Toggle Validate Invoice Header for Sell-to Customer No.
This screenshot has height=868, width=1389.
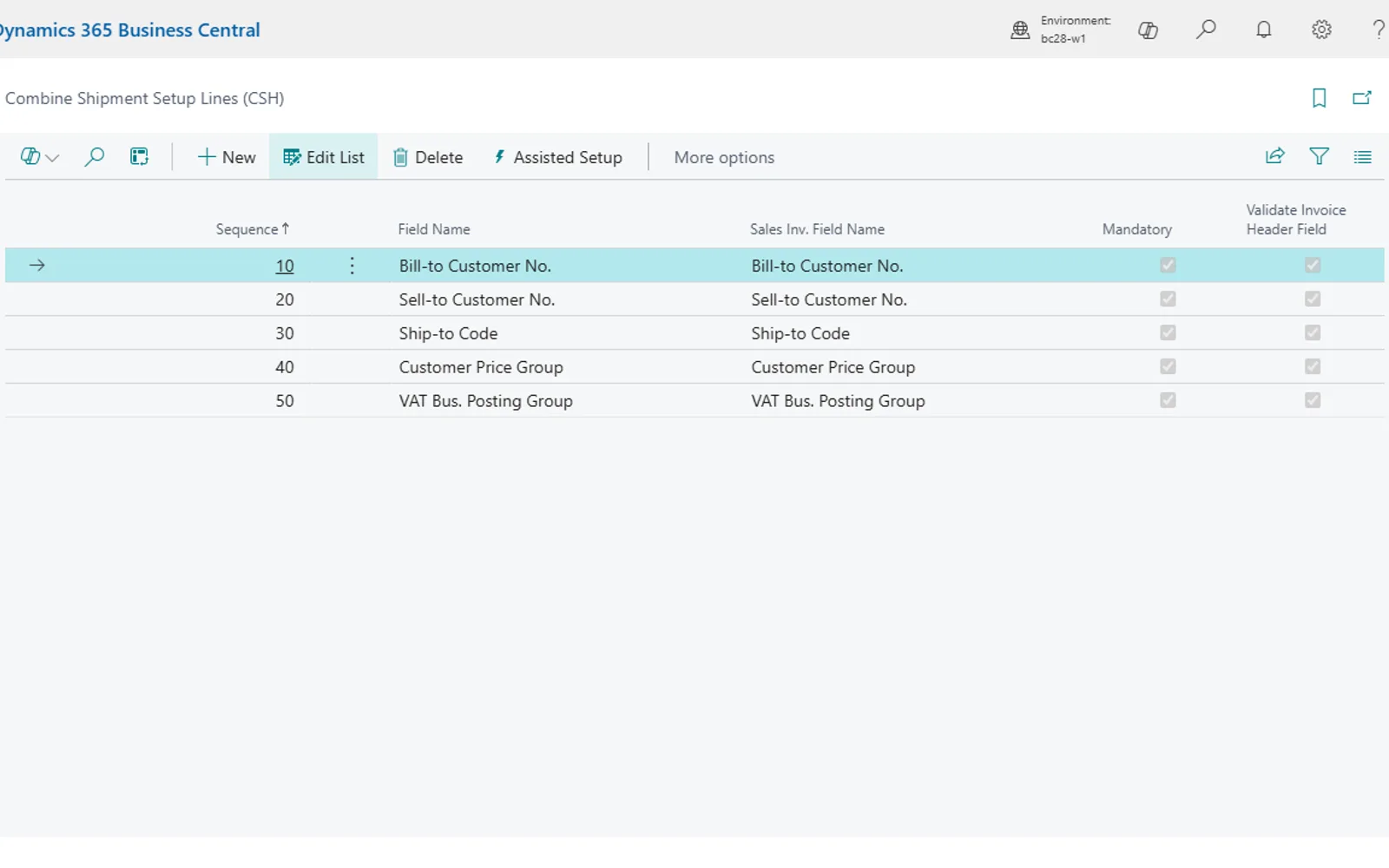click(1313, 299)
